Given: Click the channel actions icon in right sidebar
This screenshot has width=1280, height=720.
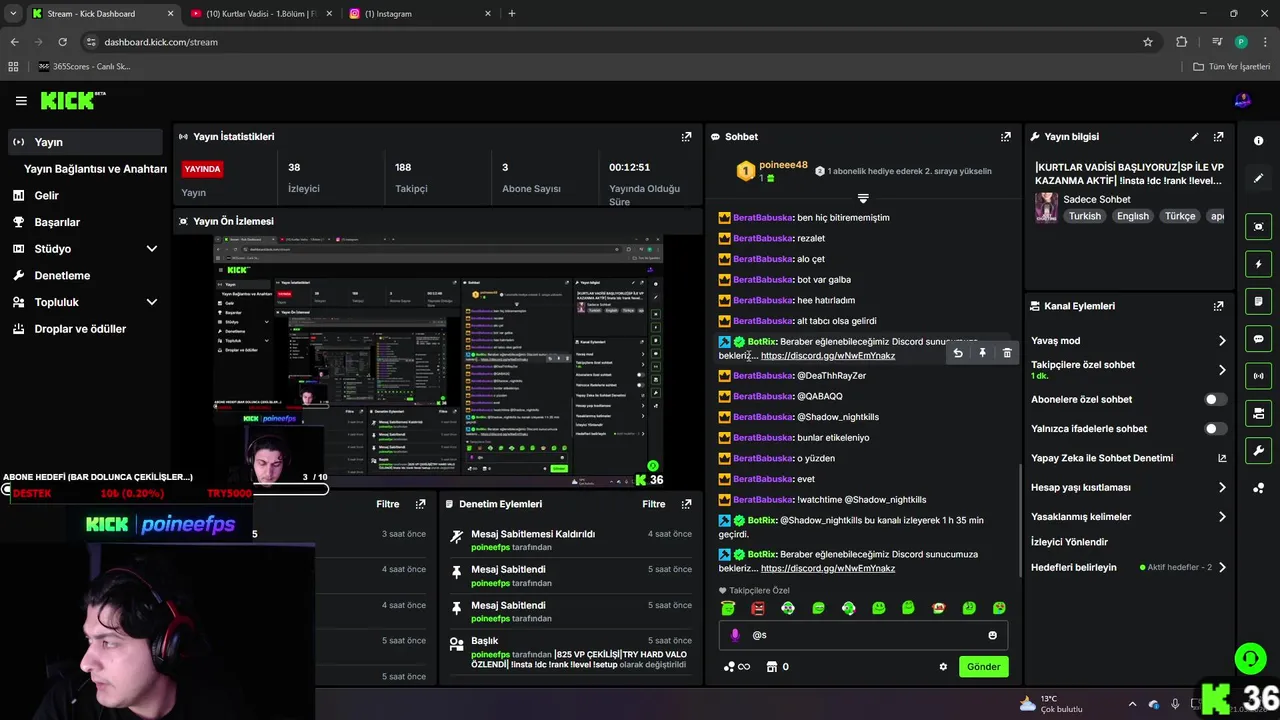Looking at the screenshot, I should (x=1258, y=413).
